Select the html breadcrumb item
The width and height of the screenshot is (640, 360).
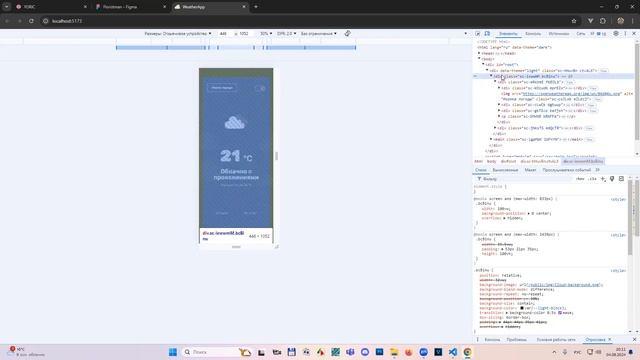click(478, 161)
